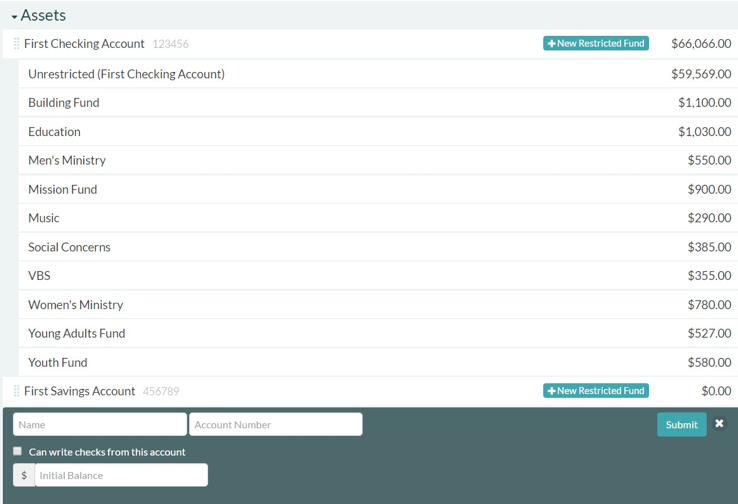Add New Restricted Fund to First Savings Account
The width and height of the screenshot is (738, 504).
[596, 391]
